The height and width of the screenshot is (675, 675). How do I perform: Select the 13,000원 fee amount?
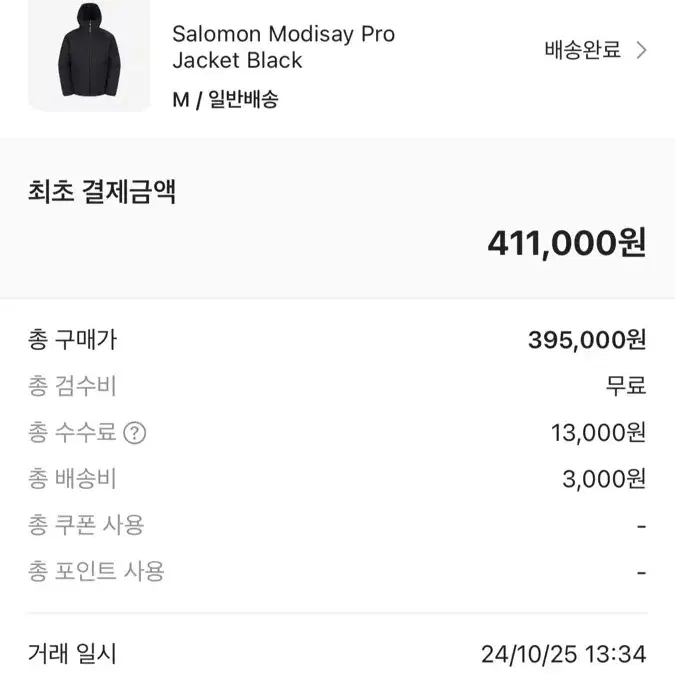click(x=599, y=433)
